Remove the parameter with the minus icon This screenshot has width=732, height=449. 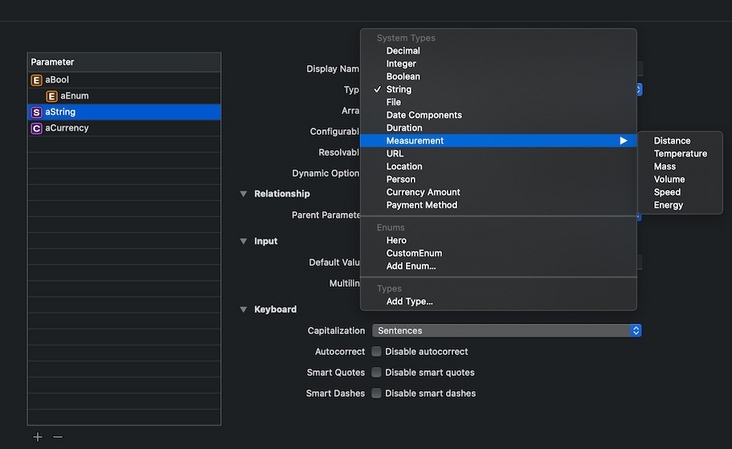58,437
